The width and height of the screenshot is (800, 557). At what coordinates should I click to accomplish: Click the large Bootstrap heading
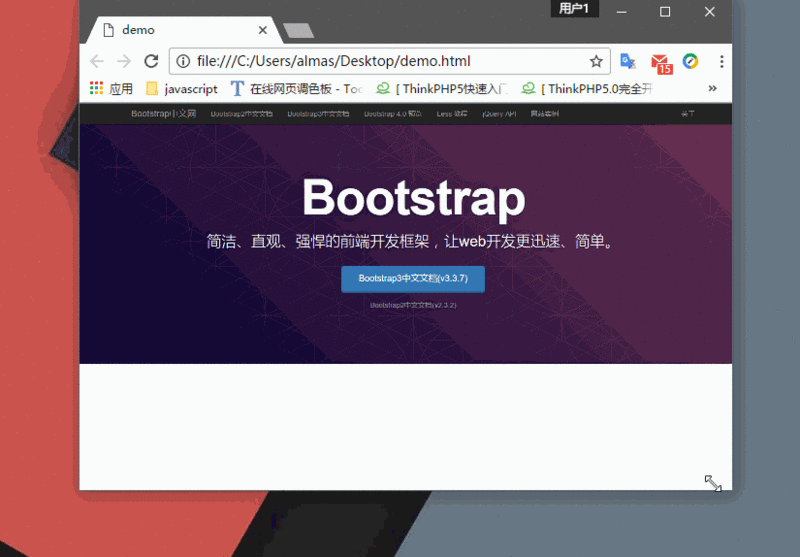point(414,198)
